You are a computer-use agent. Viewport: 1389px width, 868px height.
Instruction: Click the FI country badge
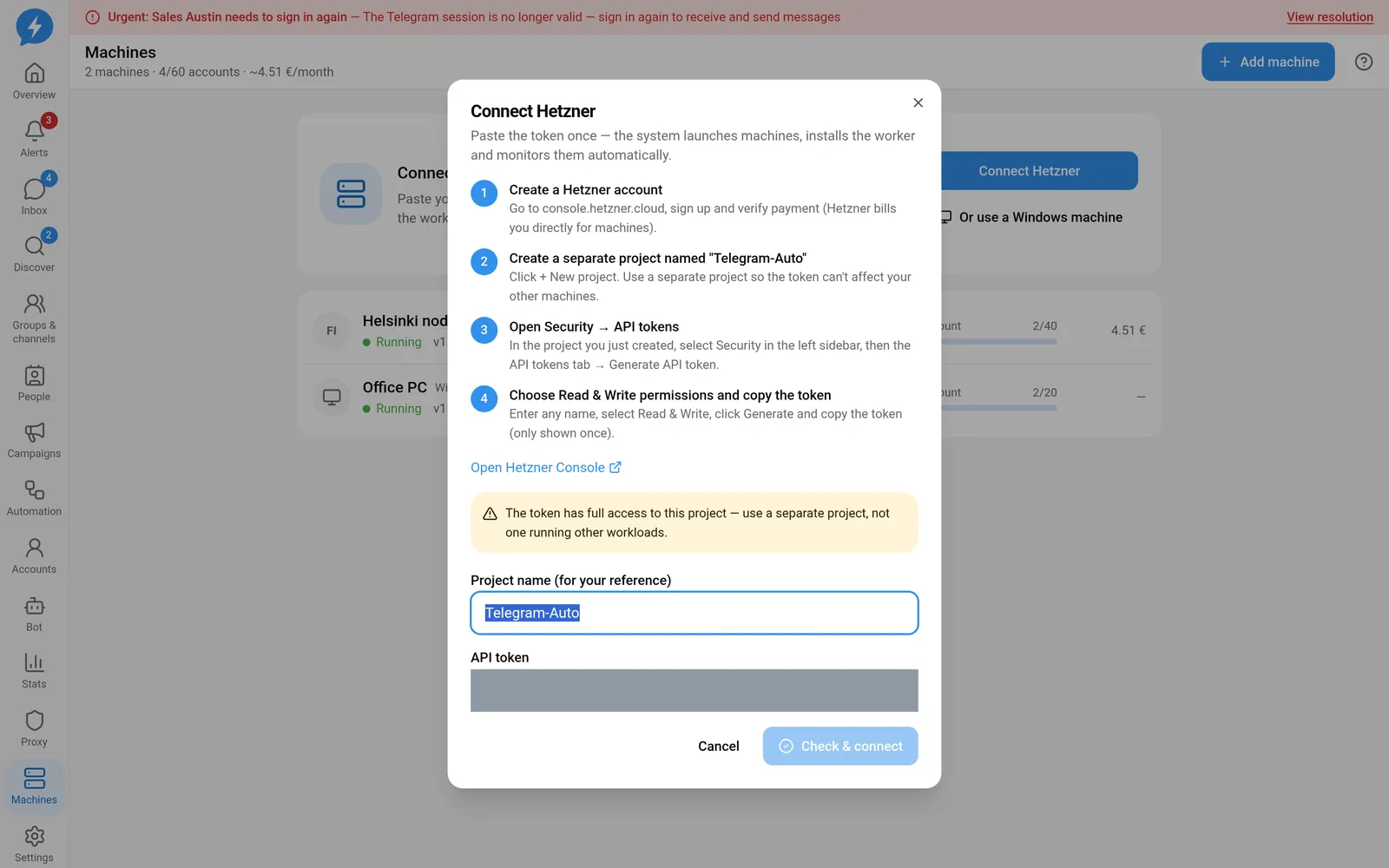(332, 331)
